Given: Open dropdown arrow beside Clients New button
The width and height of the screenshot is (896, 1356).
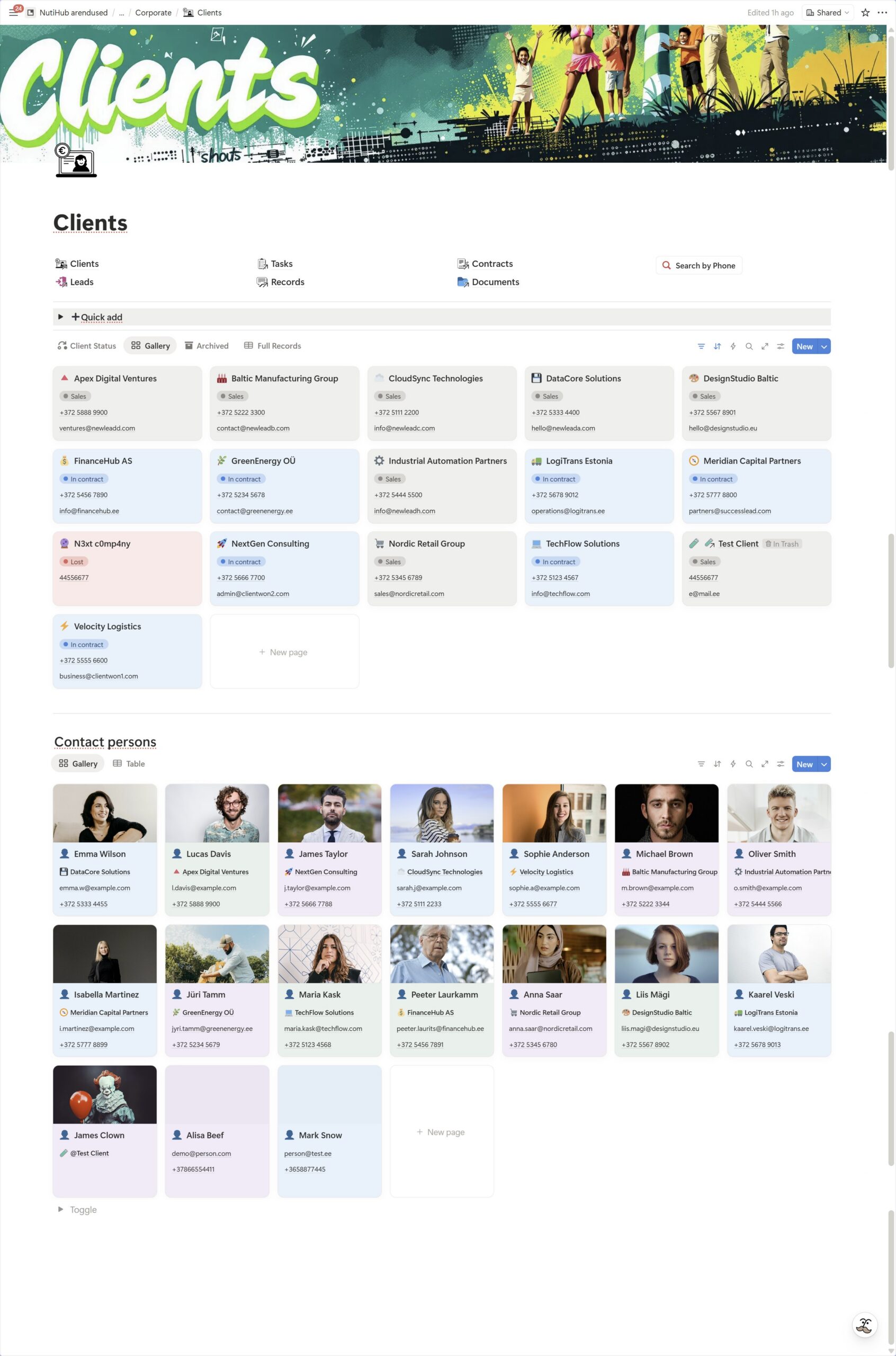Looking at the screenshot, I should click(x=824, y=346).
